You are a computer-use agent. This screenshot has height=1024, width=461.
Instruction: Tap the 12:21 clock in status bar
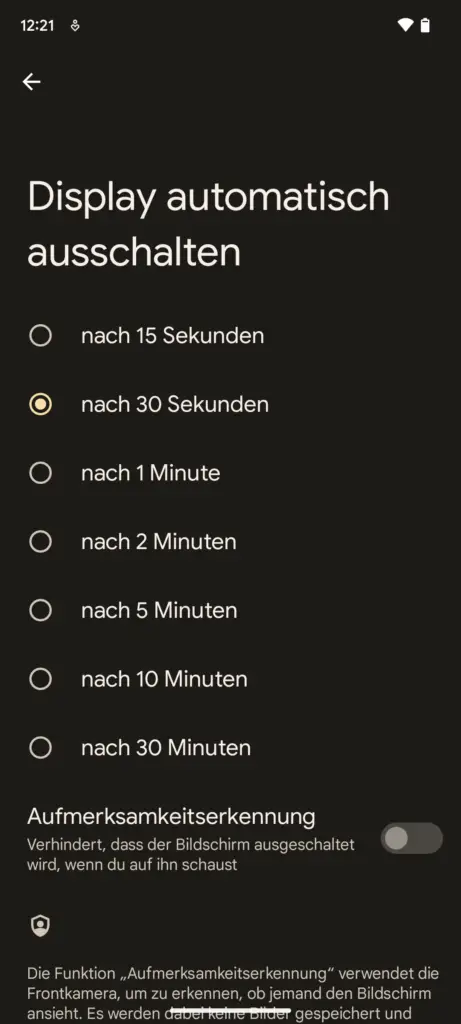(37, 26)
